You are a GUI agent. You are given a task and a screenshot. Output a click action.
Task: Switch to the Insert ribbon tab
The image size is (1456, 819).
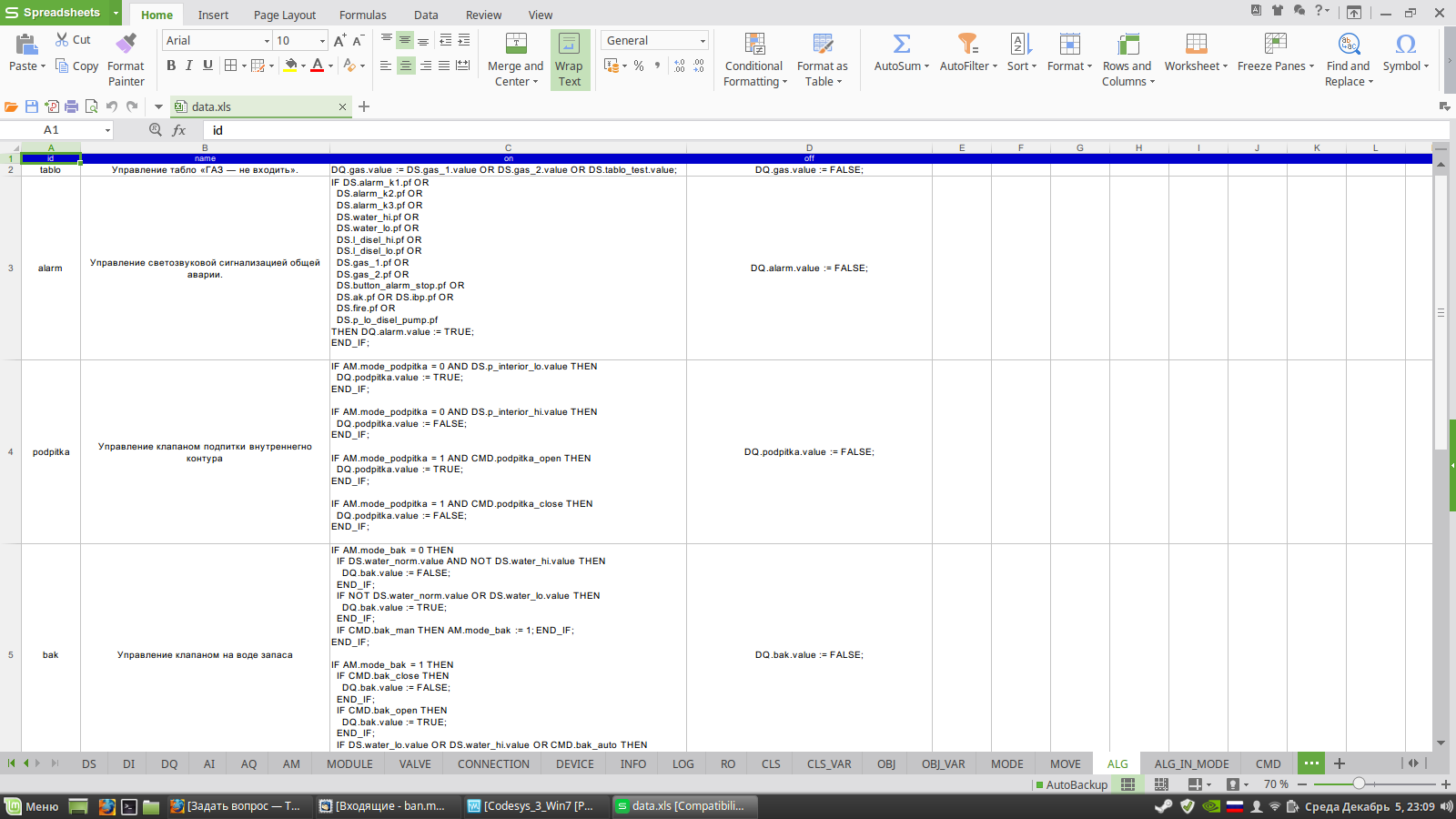(x=213, y=15)
